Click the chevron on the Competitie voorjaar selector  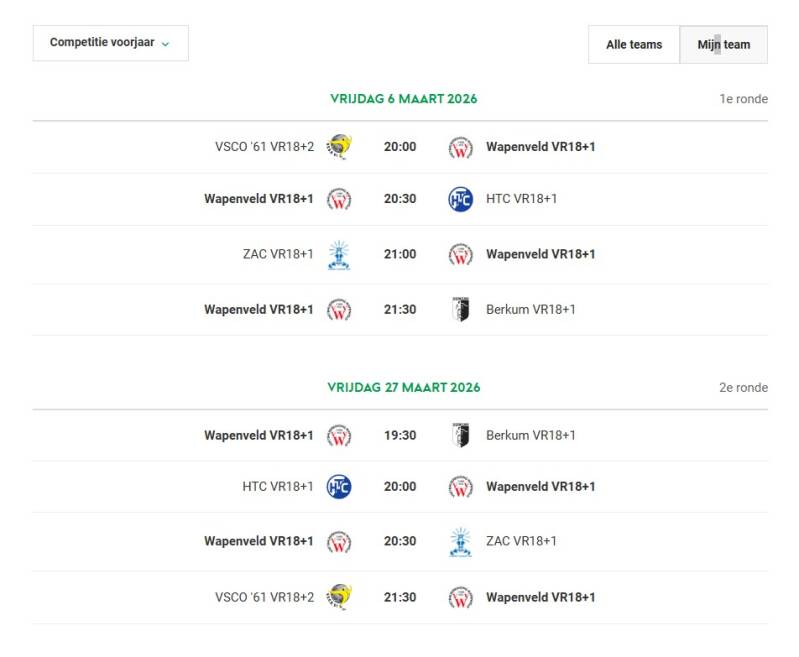pyautogui.click(x=165, y=44)
